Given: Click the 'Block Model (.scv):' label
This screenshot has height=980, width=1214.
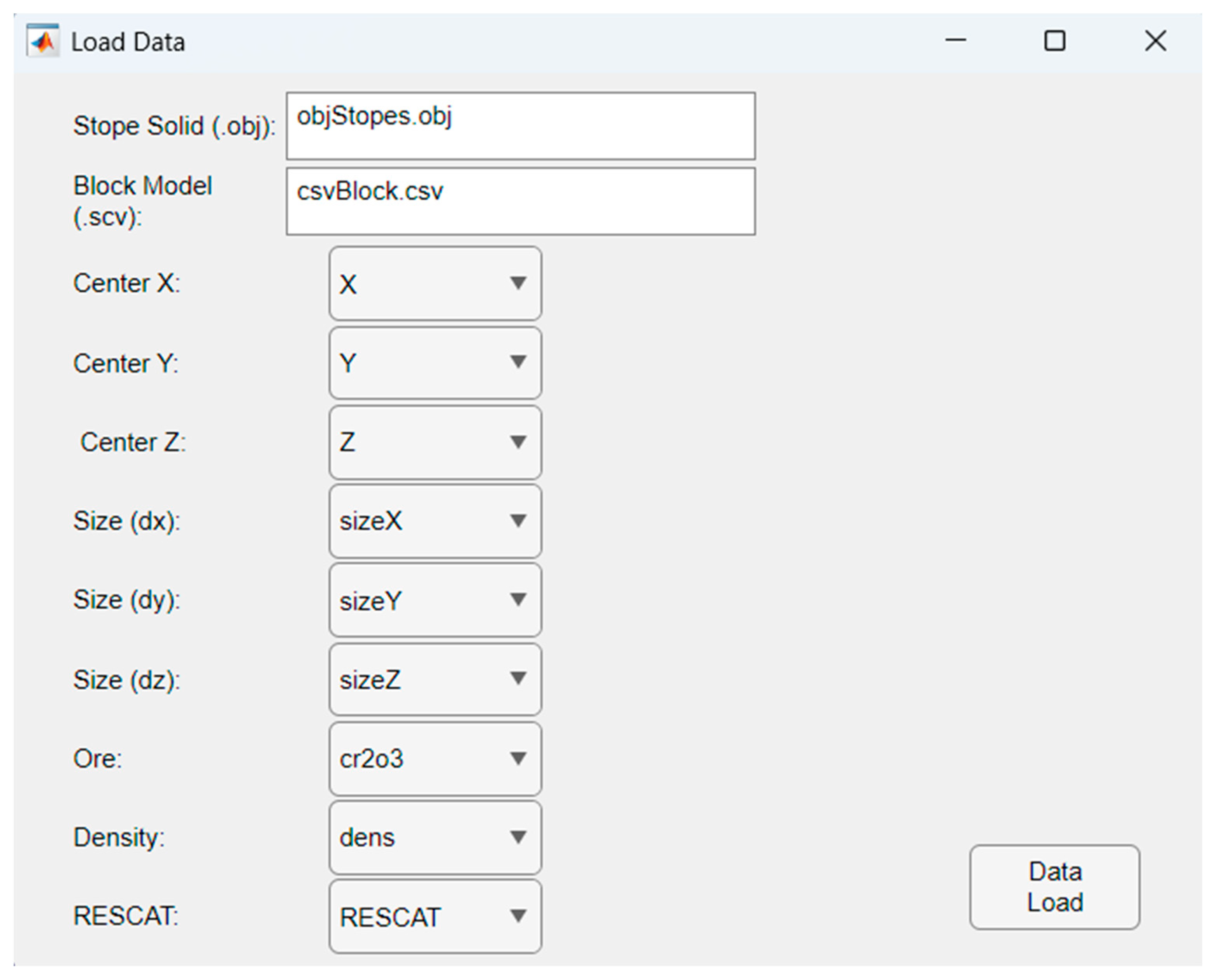Looking at the screenshot, I should (142, 201).
